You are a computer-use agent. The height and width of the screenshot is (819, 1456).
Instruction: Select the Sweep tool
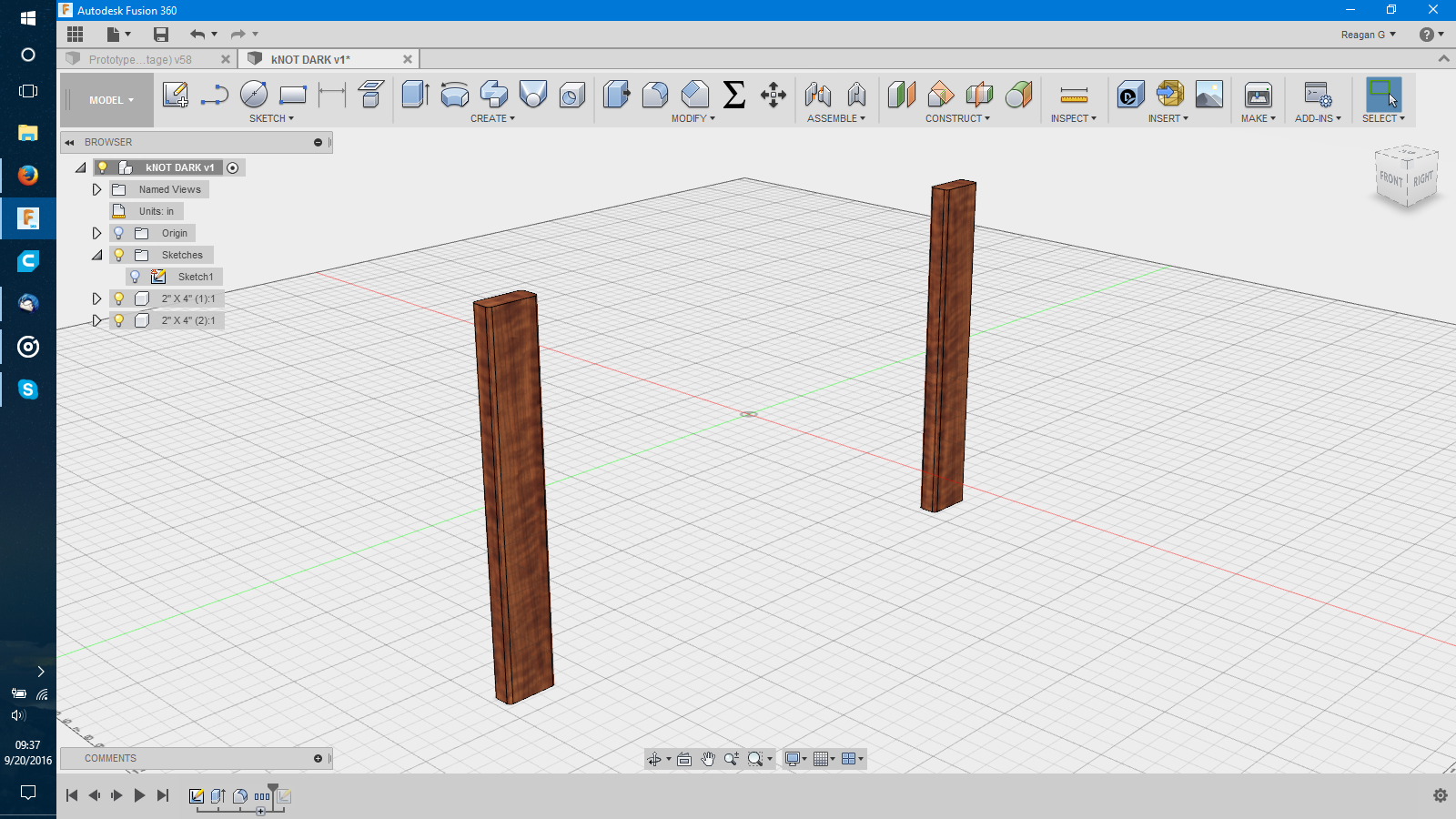point(493,95)
